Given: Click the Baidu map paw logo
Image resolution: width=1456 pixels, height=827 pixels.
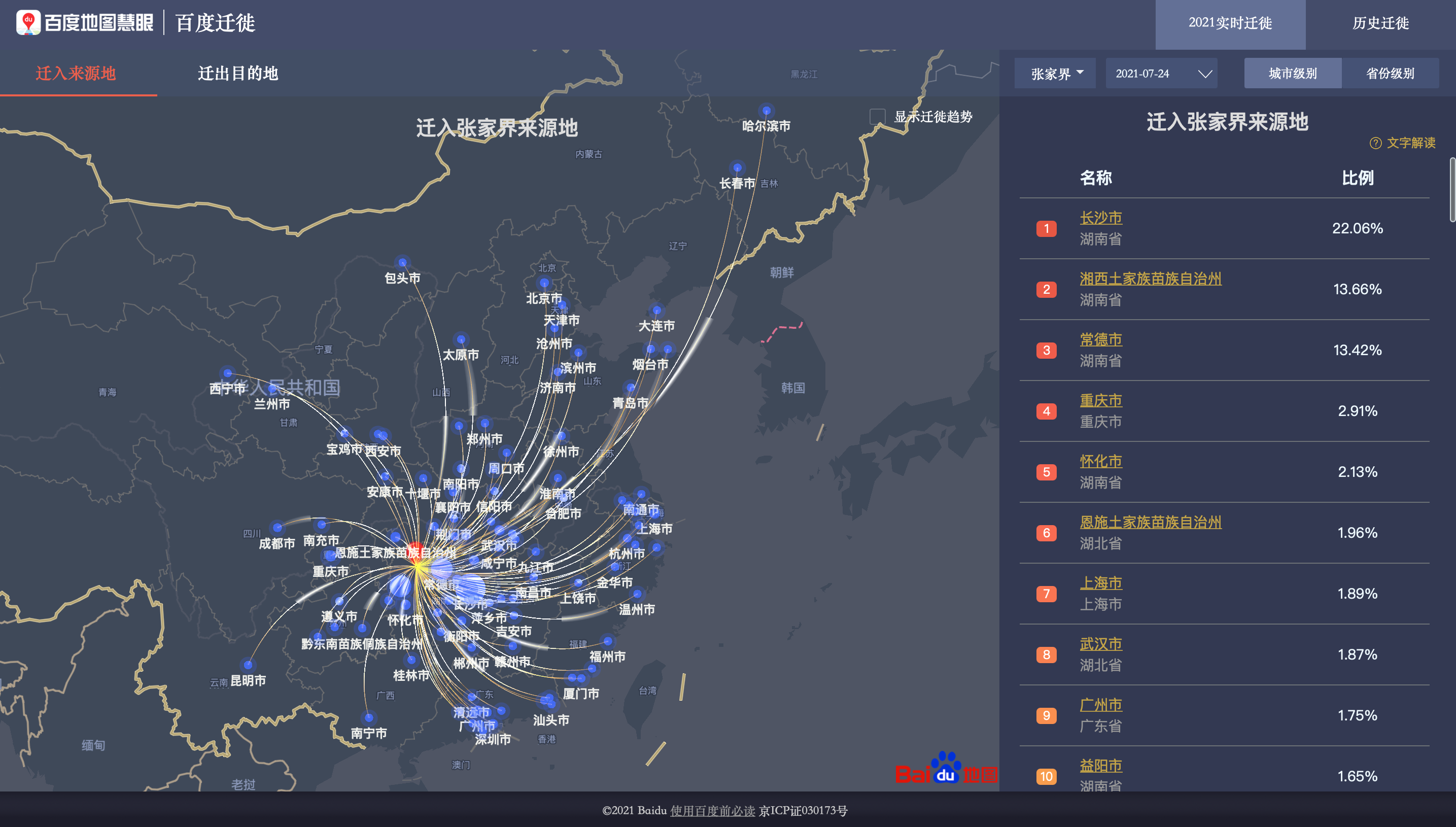Looking at the screenshot, I should 946,768.
